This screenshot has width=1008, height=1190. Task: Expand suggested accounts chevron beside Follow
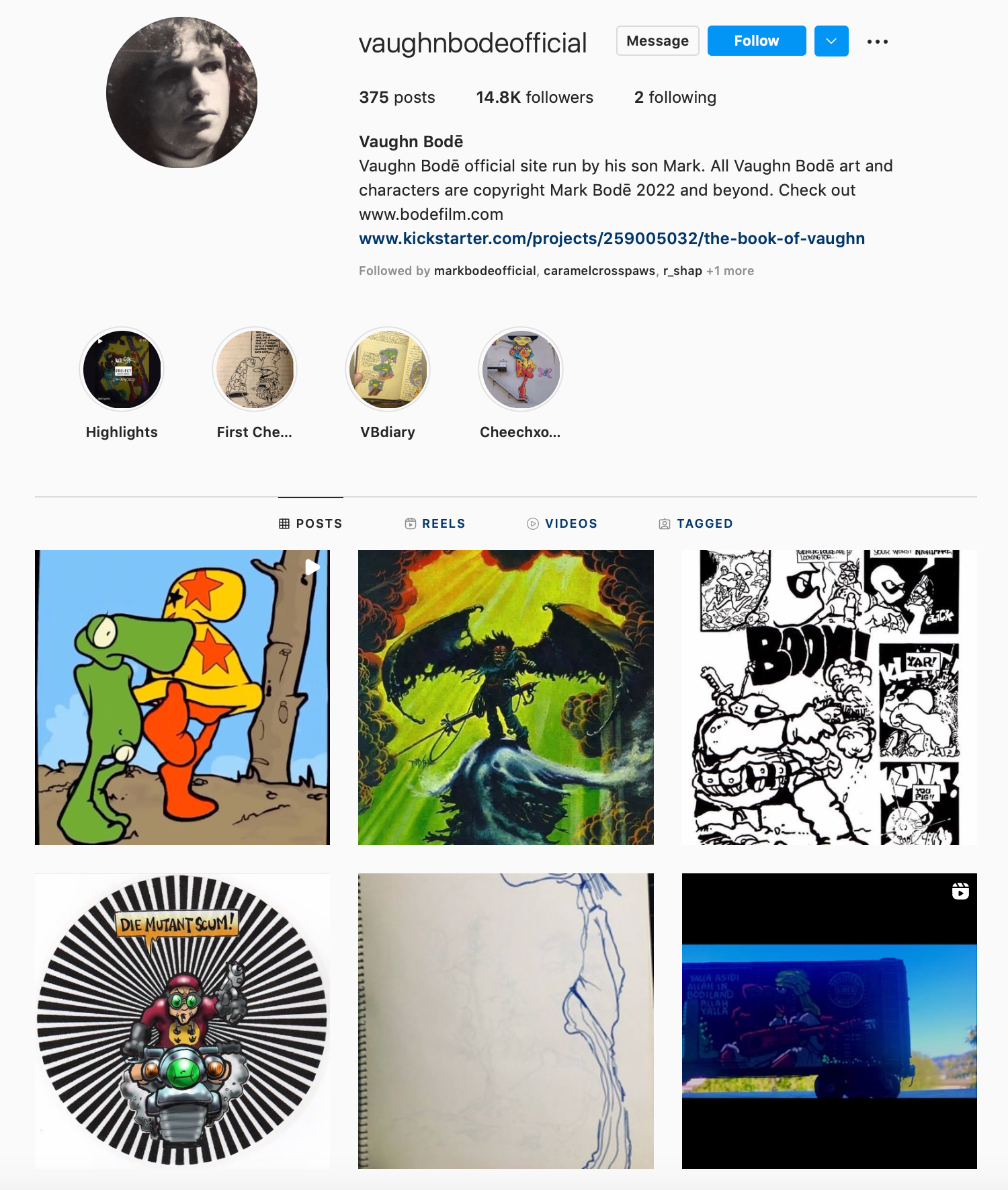click(831, 41)
